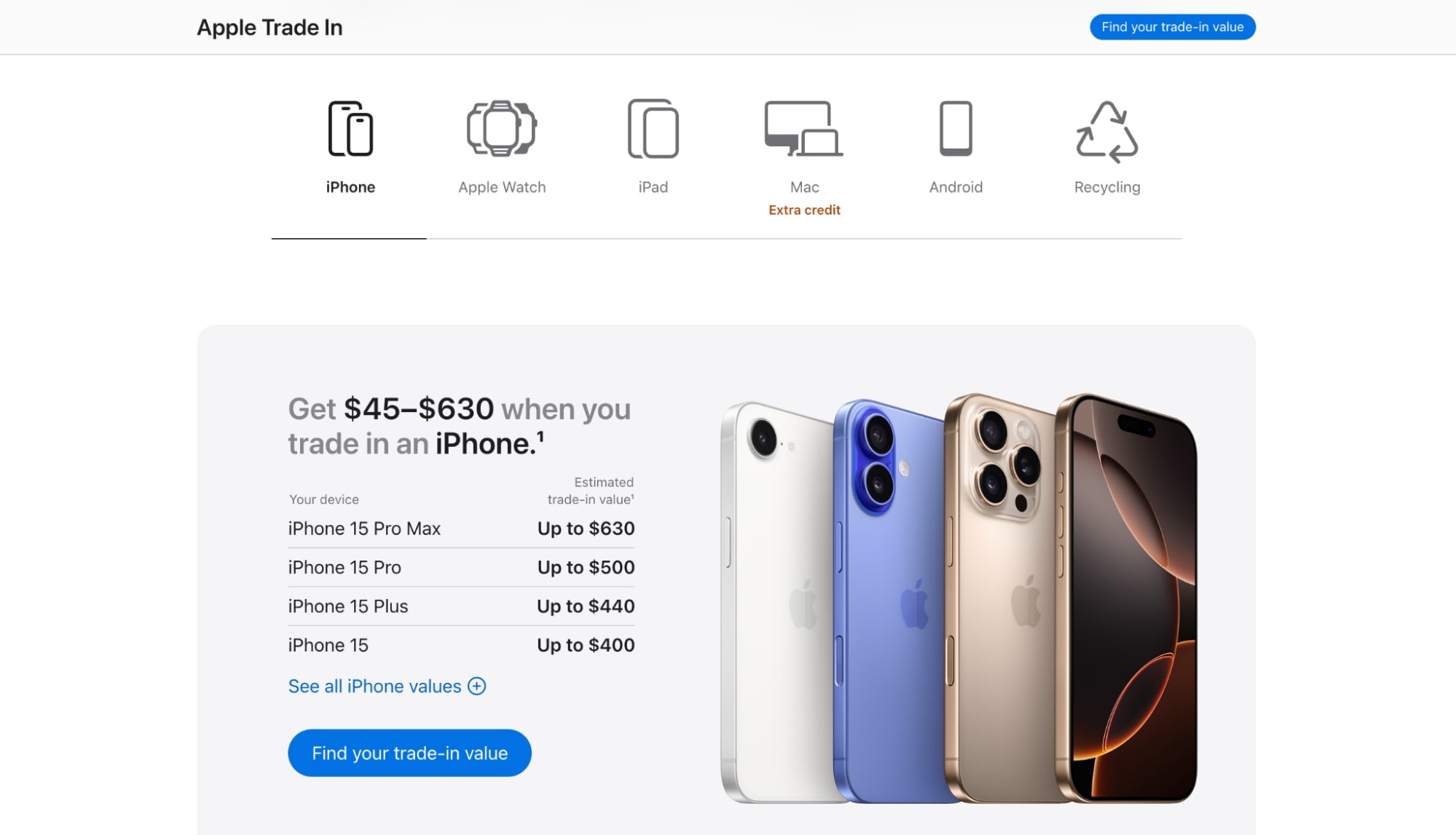Click the plus circle icon beside iPhone values

click(x=477, y=686)
